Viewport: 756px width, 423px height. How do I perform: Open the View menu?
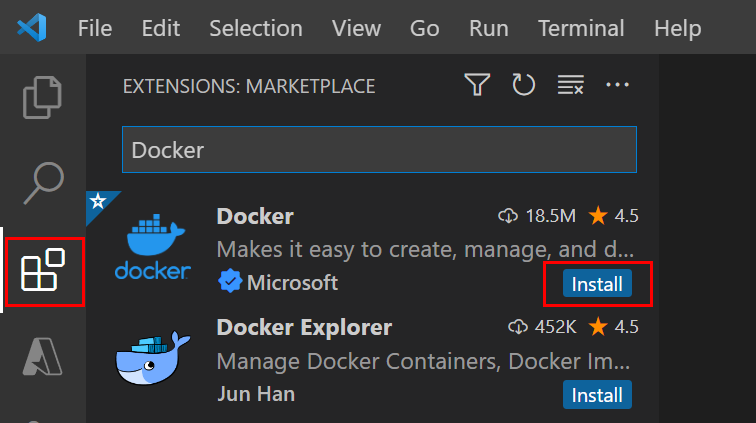click(x=356, y=28)
